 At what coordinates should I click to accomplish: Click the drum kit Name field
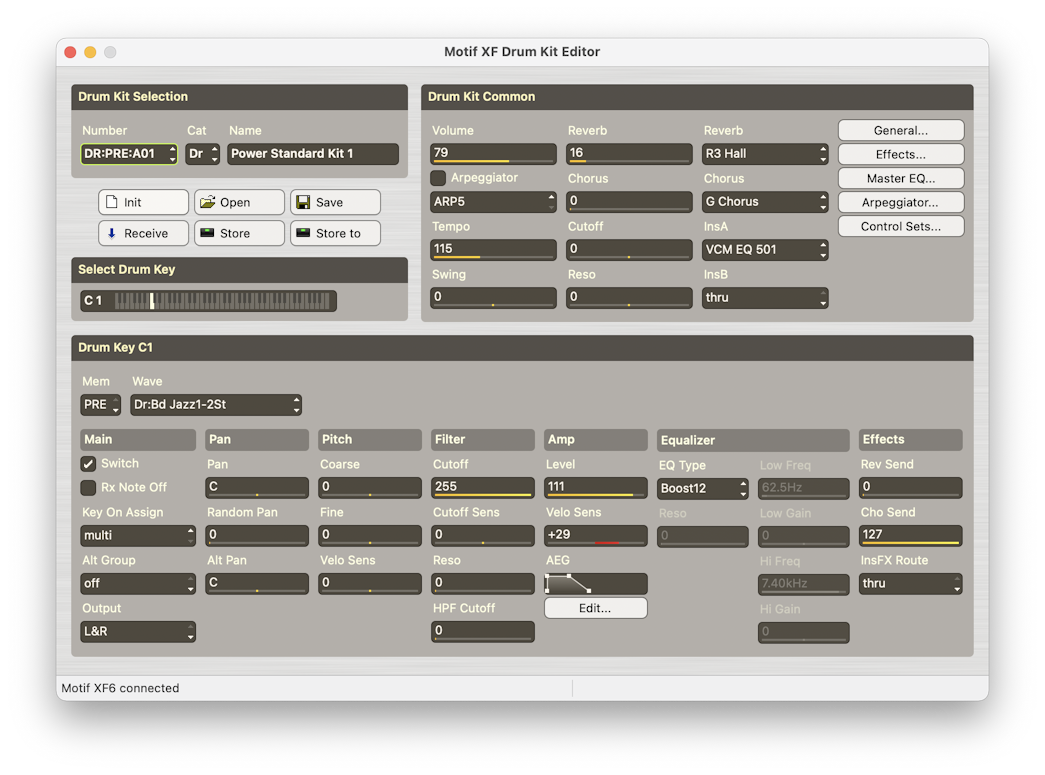[313, 154]
